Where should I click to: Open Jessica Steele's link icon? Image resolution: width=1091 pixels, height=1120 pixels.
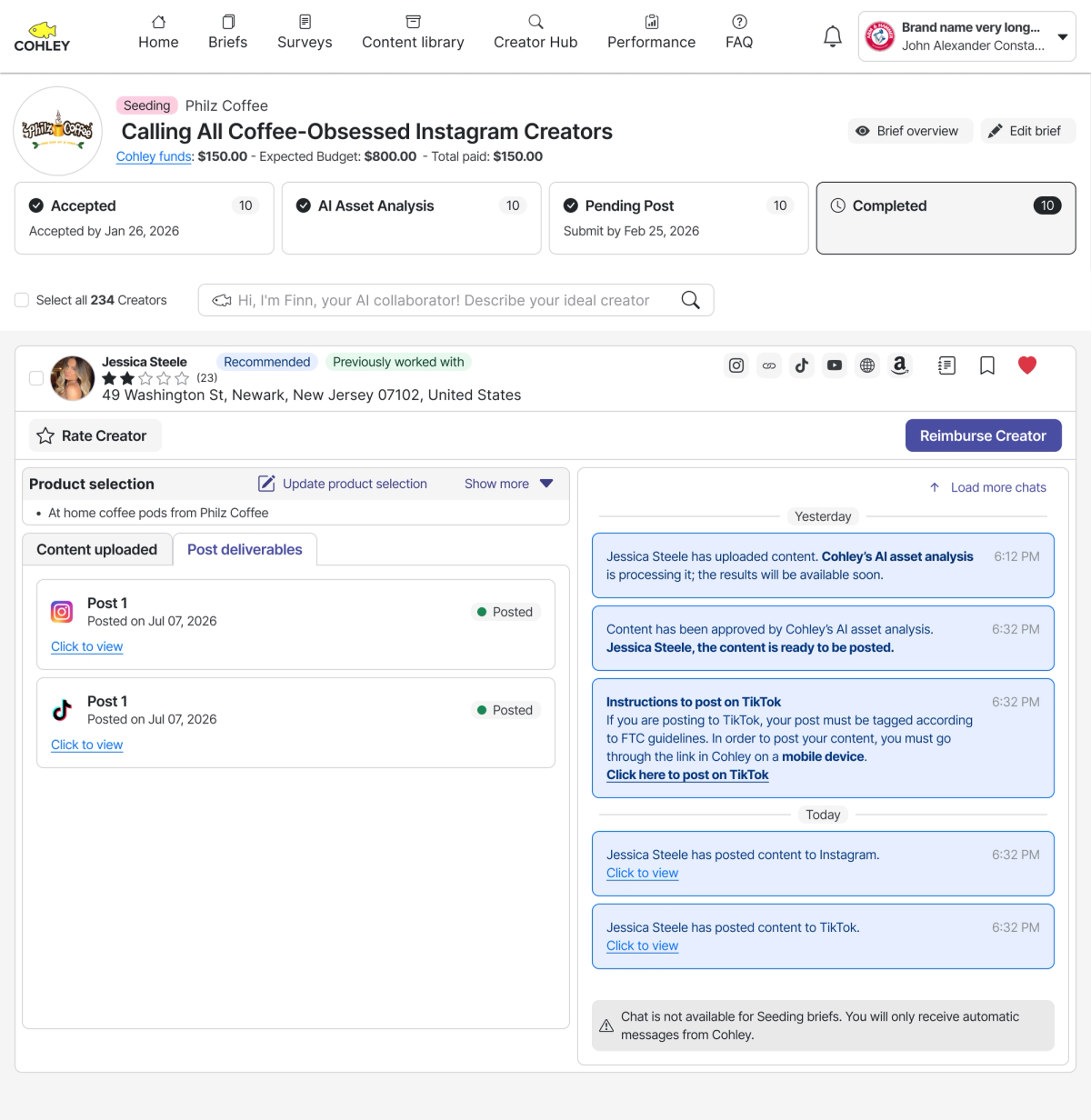click(x=769, y=365)
